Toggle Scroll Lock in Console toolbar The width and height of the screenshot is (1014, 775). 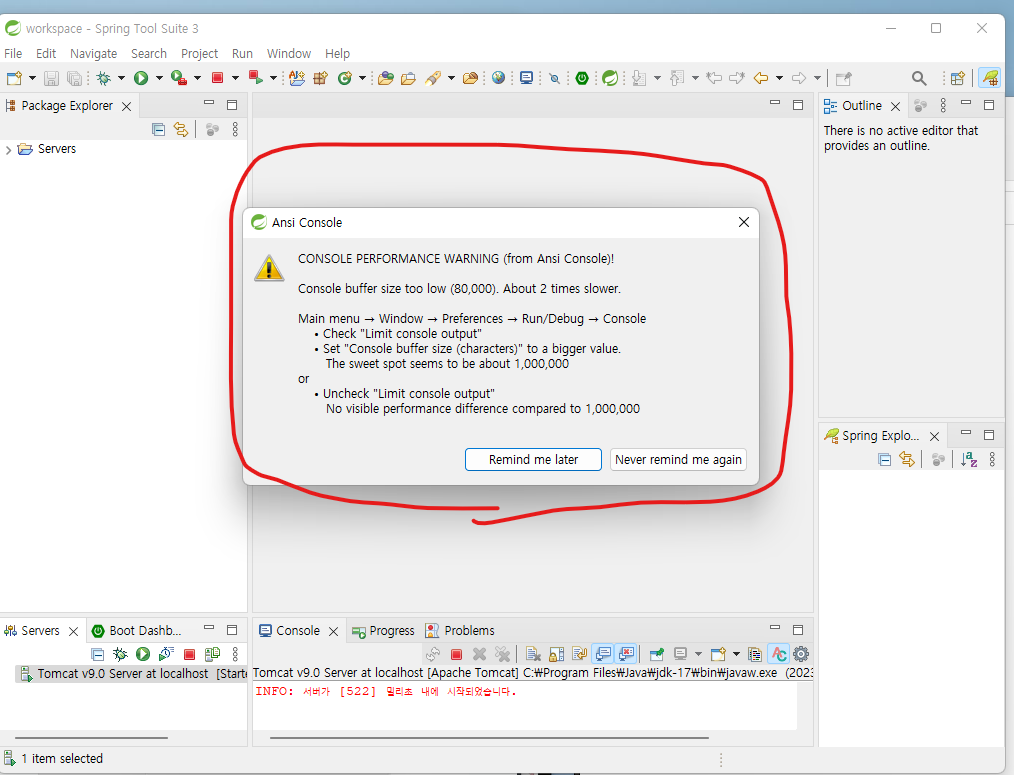pyautogui.click(x=557, y=654)
